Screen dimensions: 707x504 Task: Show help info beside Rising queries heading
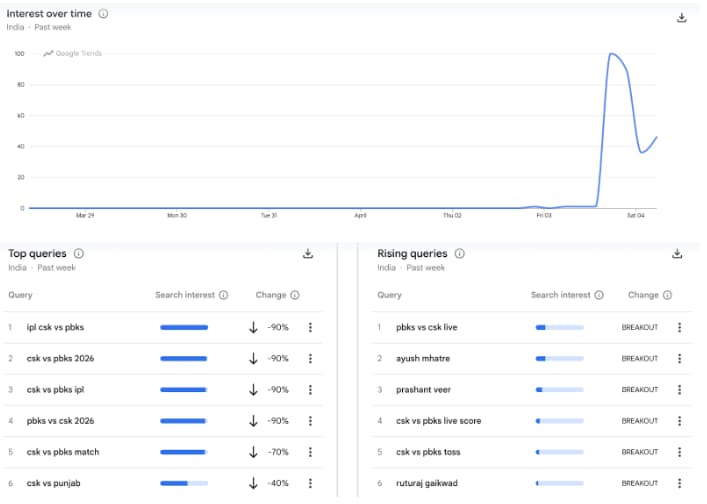coord(460,254)
